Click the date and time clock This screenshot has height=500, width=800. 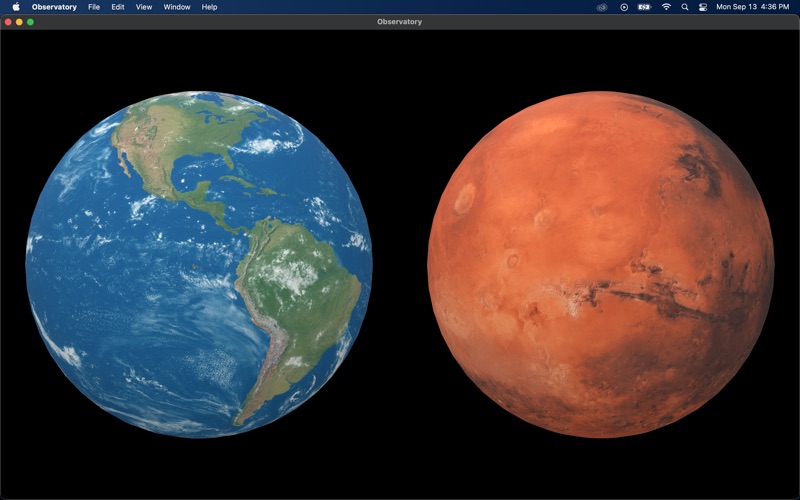pyautogui.click(x=753, y=7)
